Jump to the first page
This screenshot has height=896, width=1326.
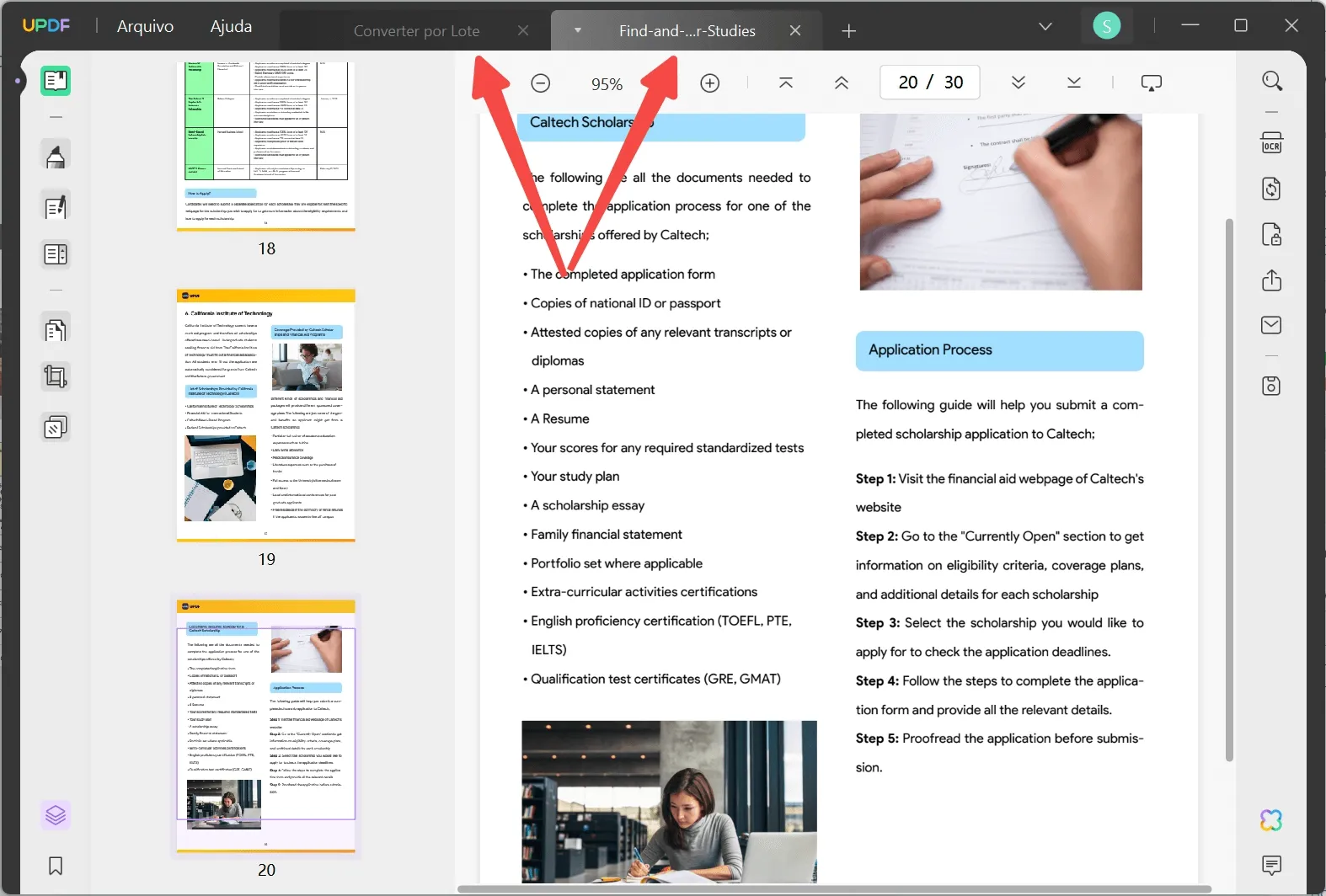786,83
